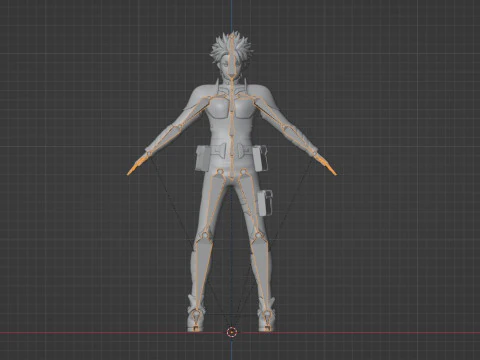Select the thigh holster pouch on the leg
This screenshot has width=480, height=360.
pyautogui.click(x=265, y=203)
